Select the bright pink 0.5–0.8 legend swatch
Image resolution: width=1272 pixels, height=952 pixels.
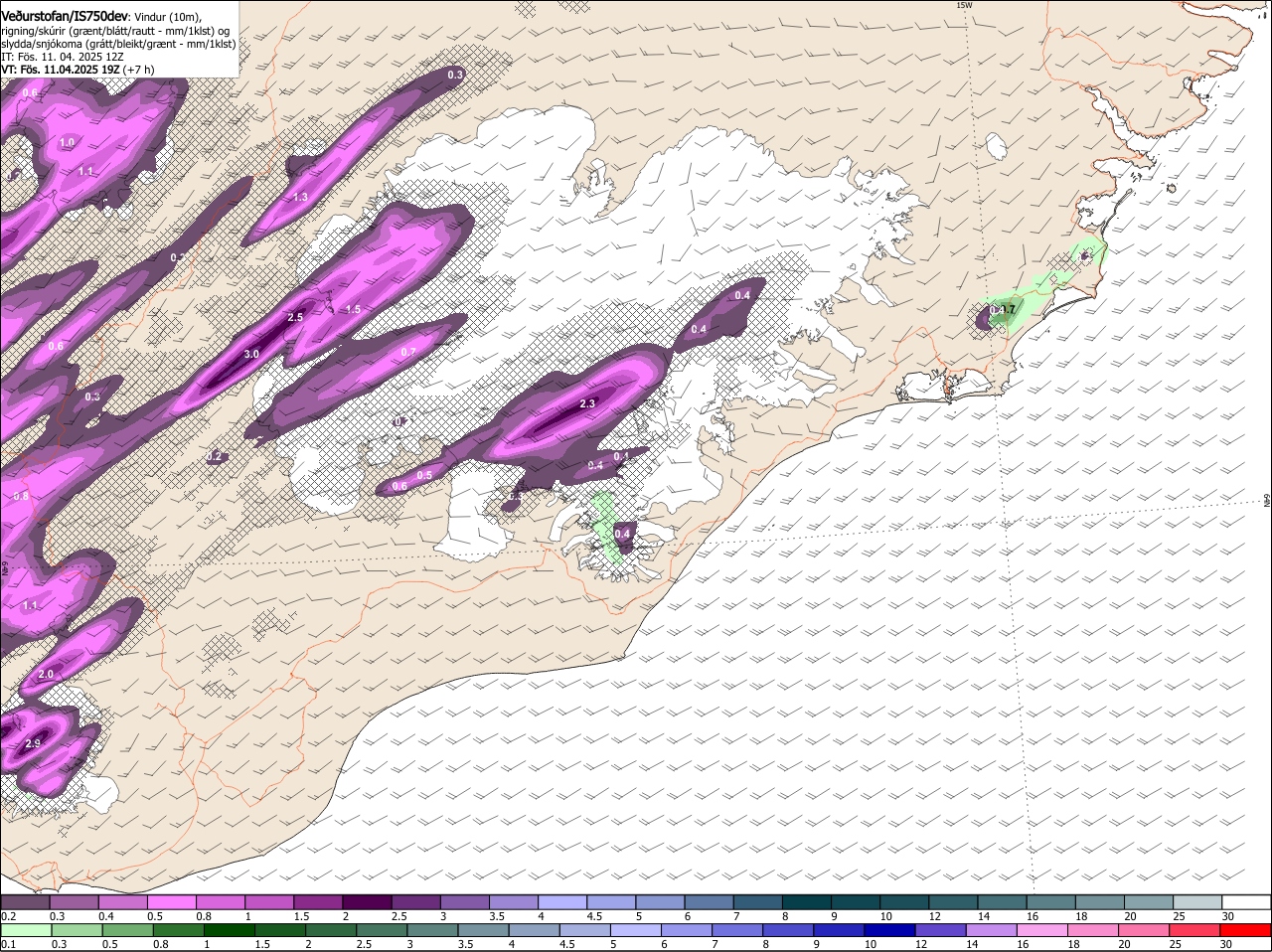click(x=173, y=901)
